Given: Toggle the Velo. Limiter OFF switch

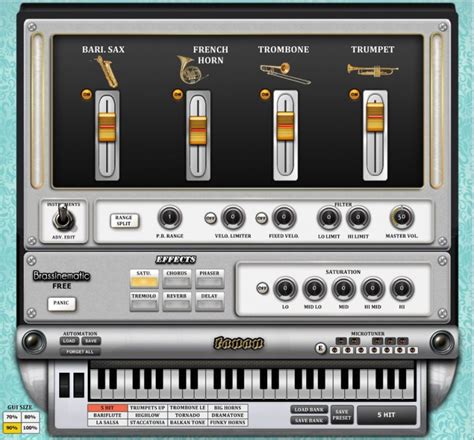Looking at the screenshot, I should [x=210, y=218].
